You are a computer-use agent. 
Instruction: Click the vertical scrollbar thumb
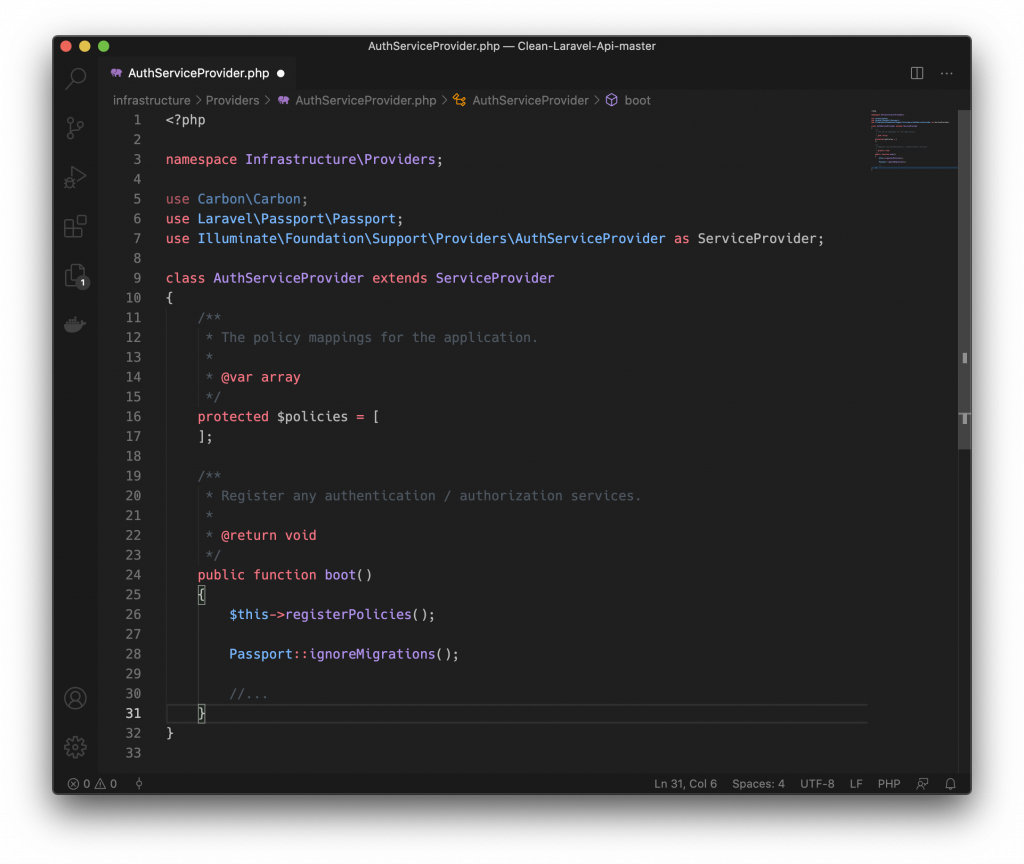[965, 280]
